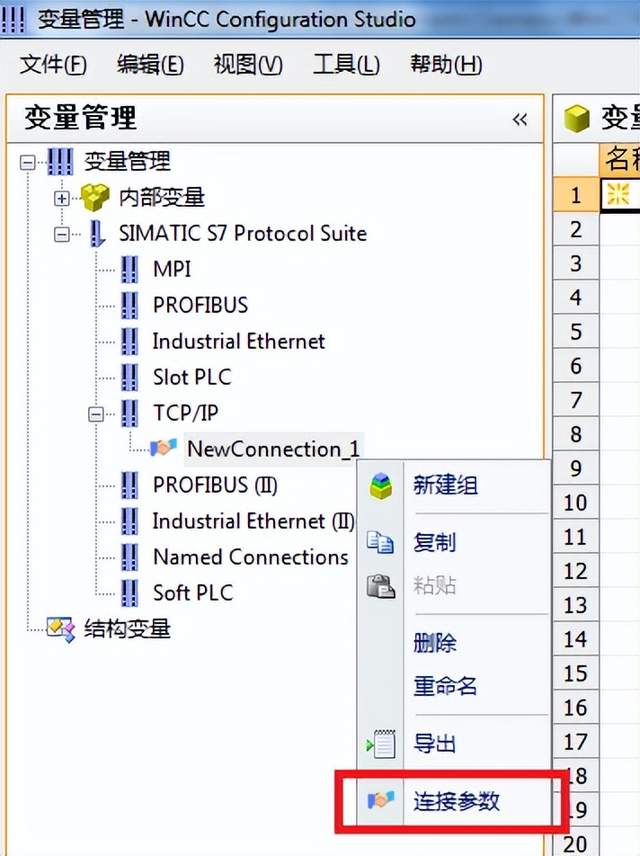Click the 连接参数 connection icon in menu
This screenshot has height=856, width=640.
381,800
